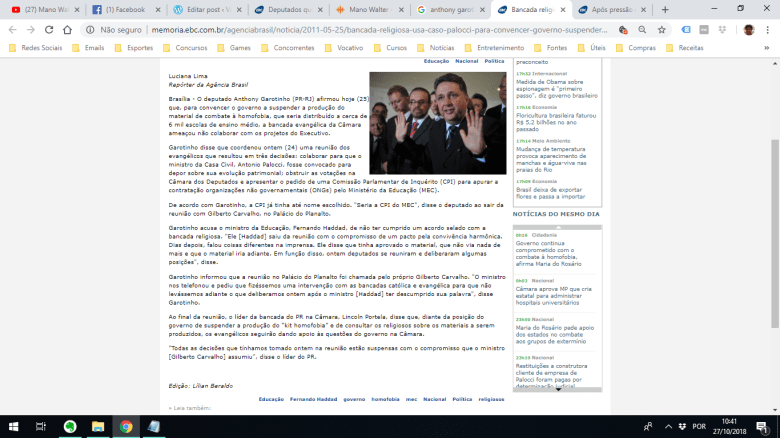Switch to the Facebook tab
This screenshot has height=438, width=780.
tap(121, 9)
